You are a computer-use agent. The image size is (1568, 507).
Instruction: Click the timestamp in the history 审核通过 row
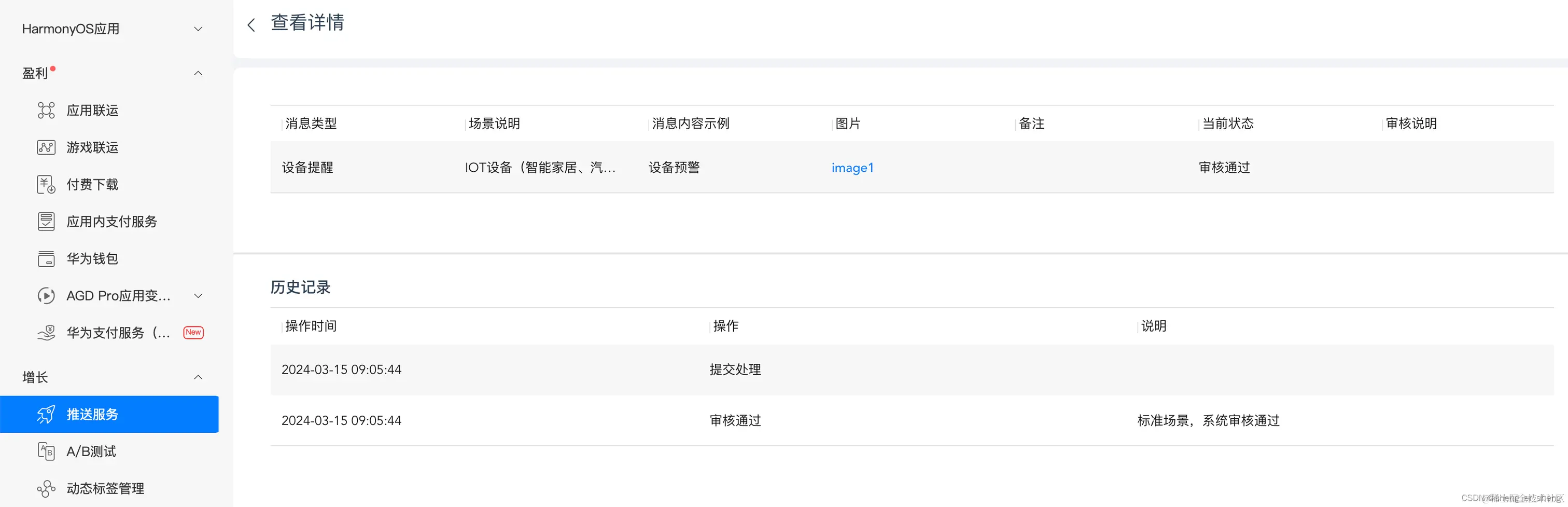click(x=342, y=421)
